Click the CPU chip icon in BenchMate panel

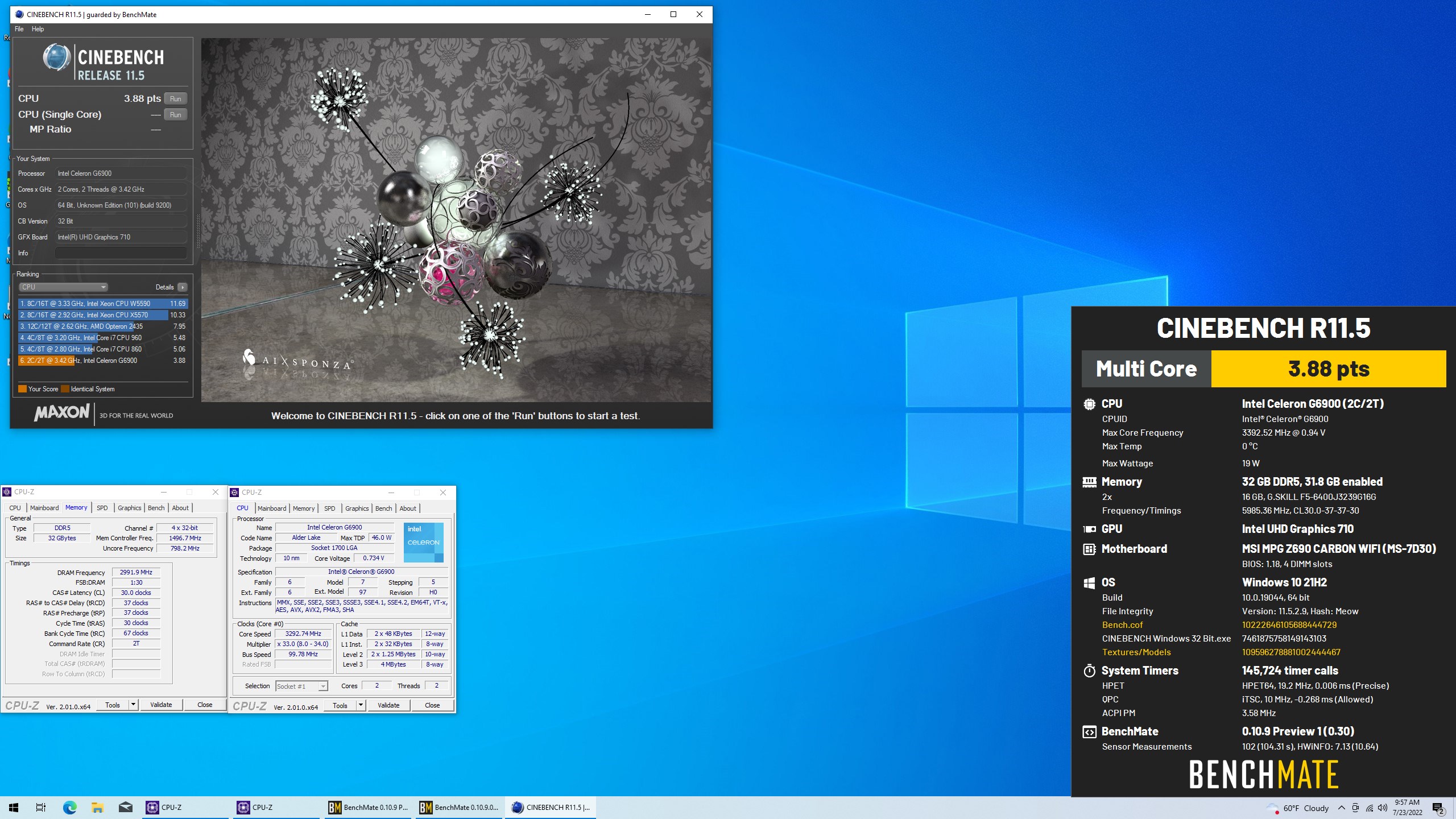click(1089, 404)
